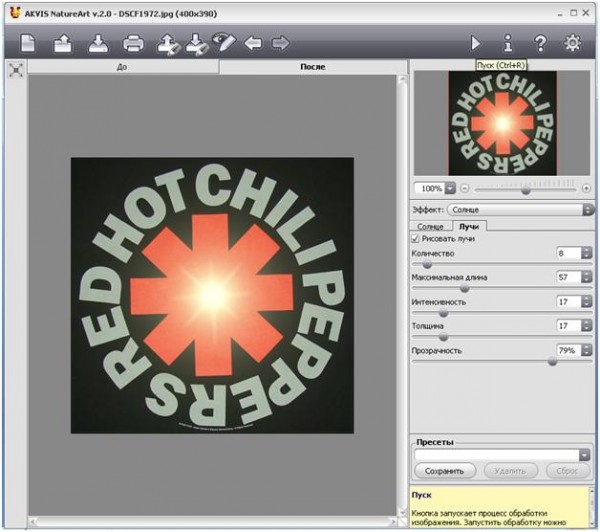Click the horizontal scrollbar under the image
This screenshot has width=600, height=532.
213,521
